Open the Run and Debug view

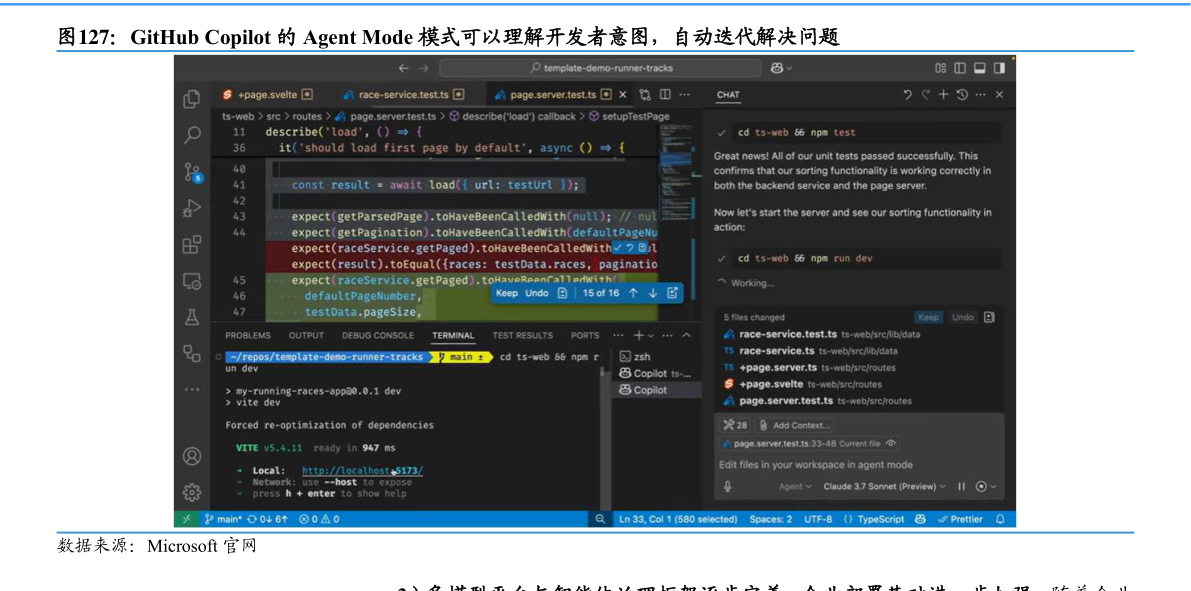(x=191, y=208)
